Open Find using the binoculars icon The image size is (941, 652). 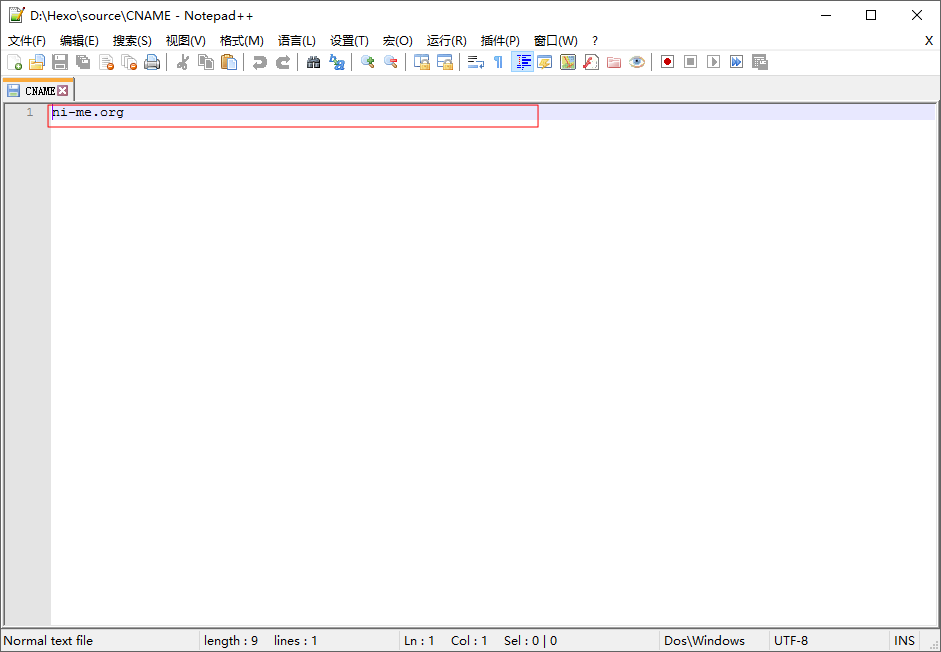point(313,62)
